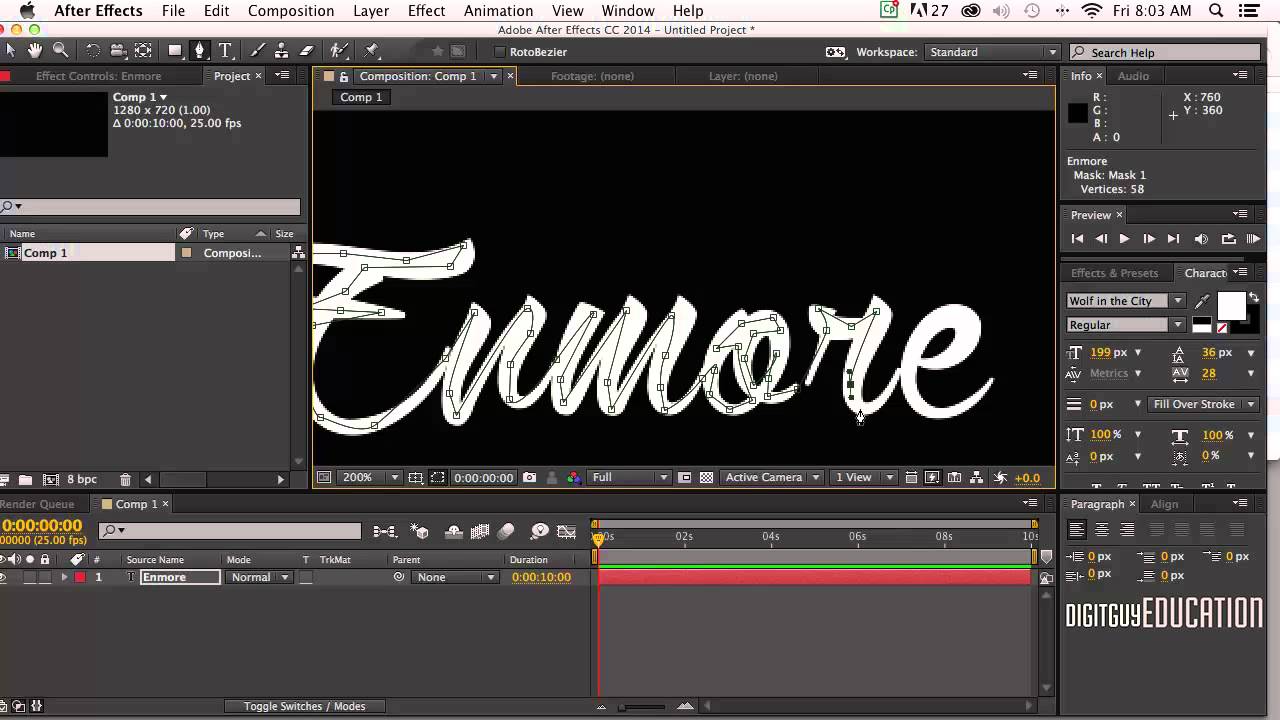Click the Toggle Switches / Modes button

pyautogui.click(x=304, y=706)
